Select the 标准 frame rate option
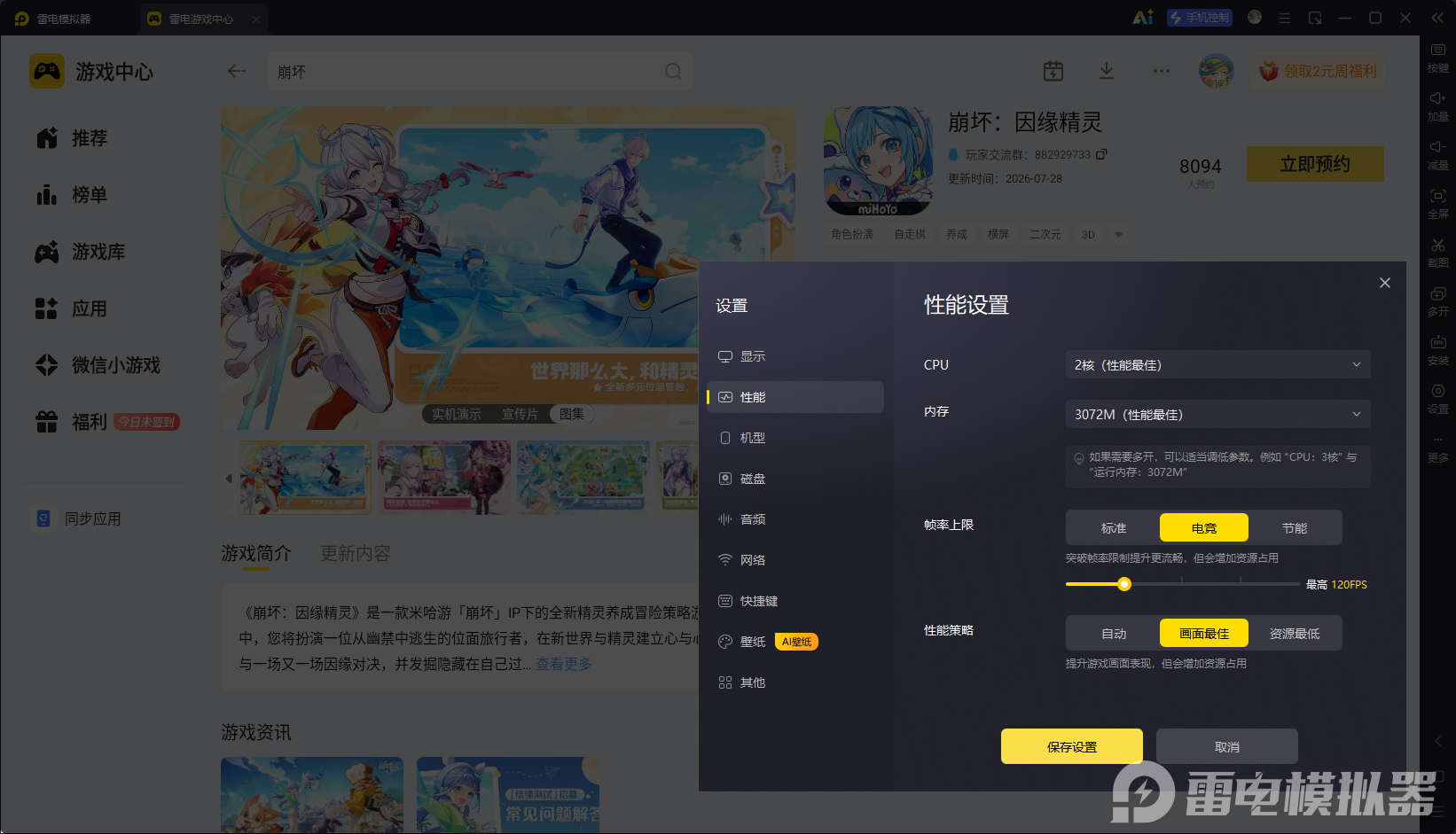 (1114, 528)
